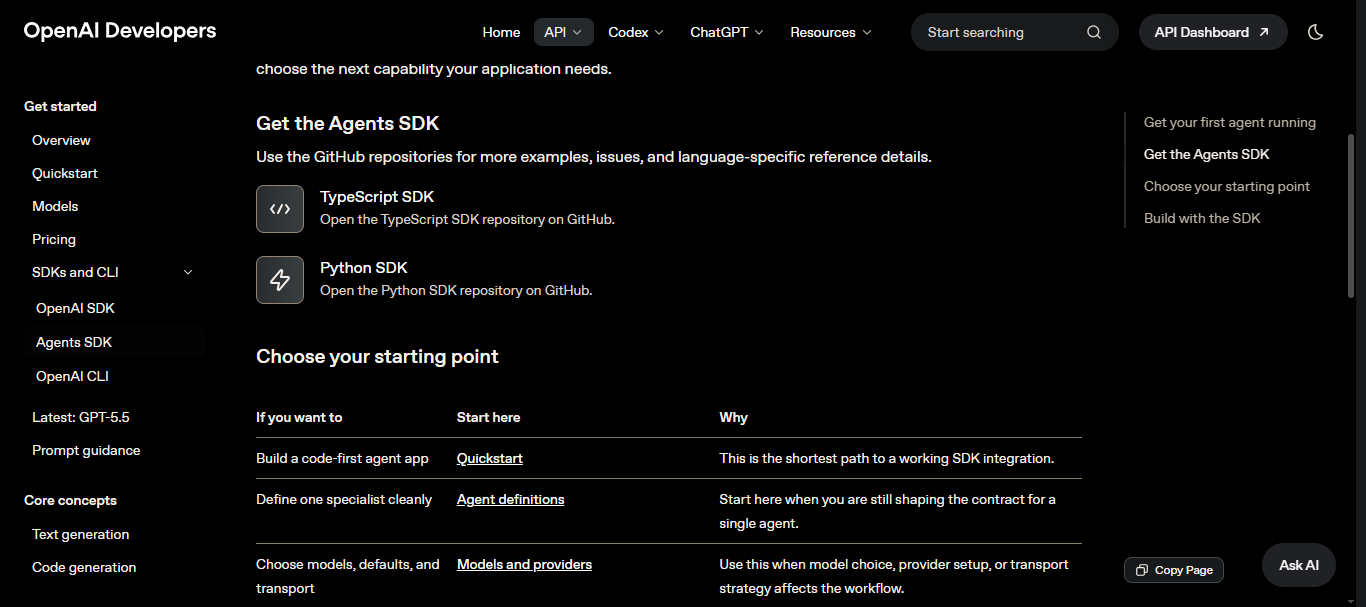The width and height of the screenshot is (1366, 607).
Task: Jump to Get your first agent running
Action: (1230, 122)
